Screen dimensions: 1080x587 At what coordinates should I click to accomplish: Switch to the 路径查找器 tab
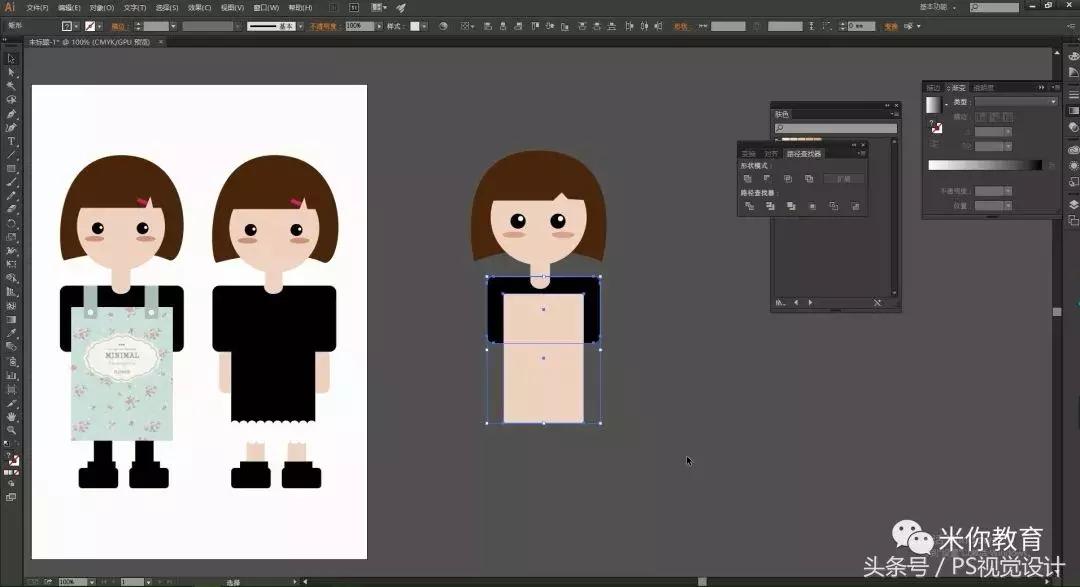[x=804, y=154]
